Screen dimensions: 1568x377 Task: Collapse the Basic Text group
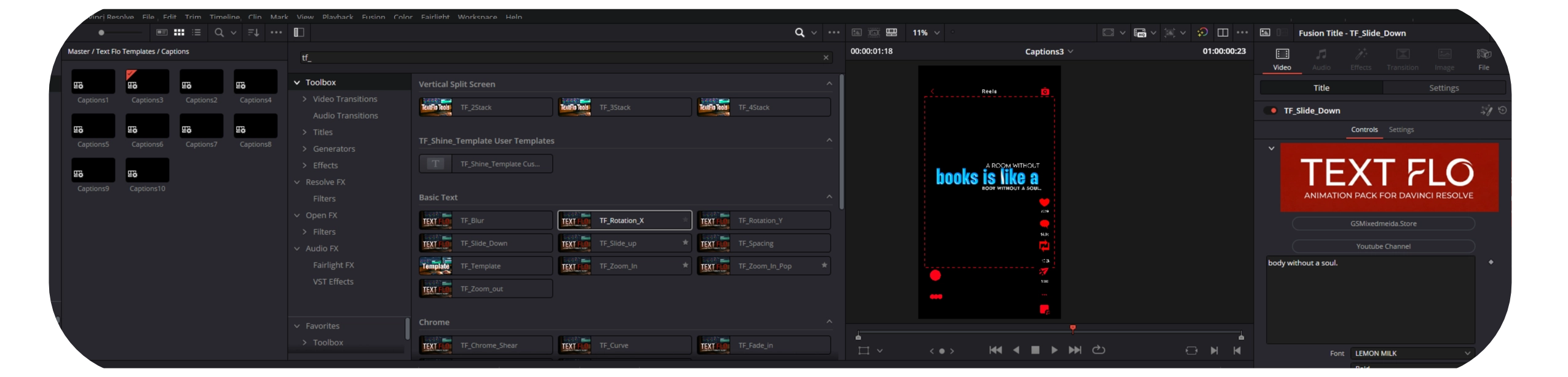click(829, 197)
